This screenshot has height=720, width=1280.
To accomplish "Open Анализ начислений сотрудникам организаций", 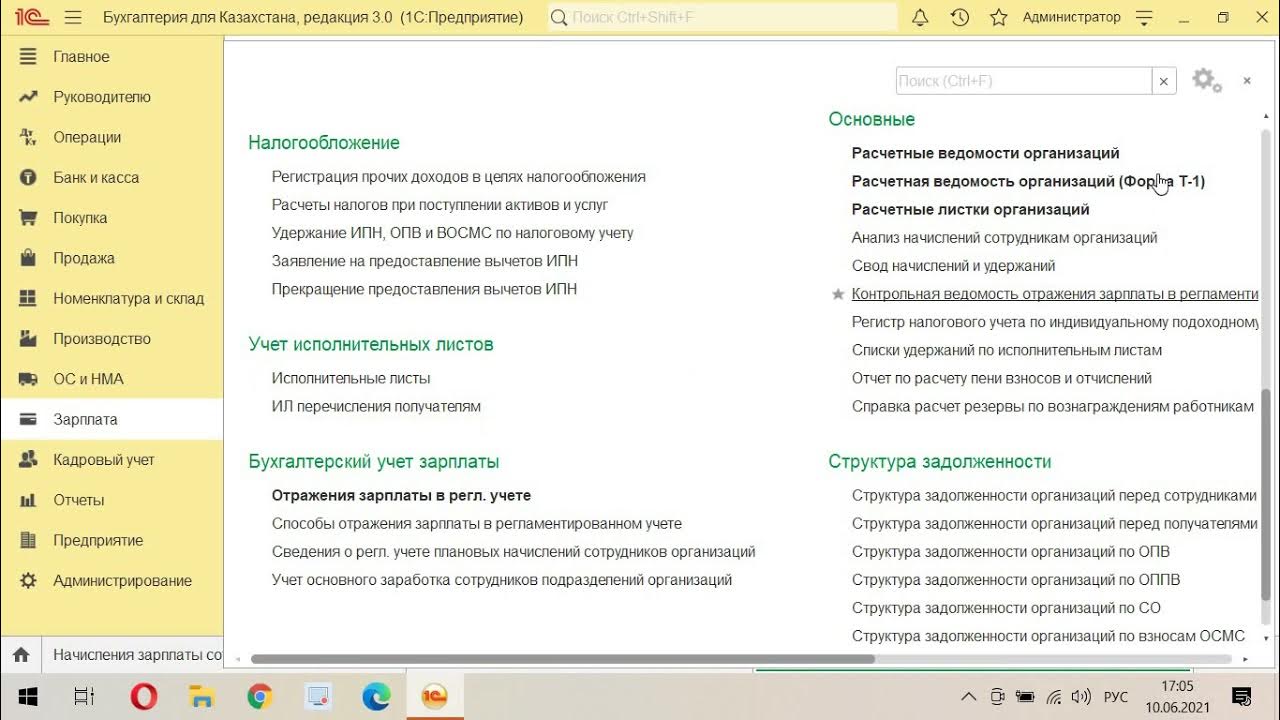I will 1004,238.
